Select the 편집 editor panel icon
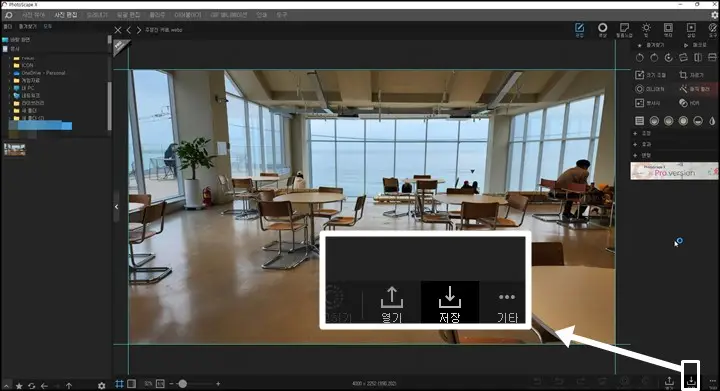This screenshot has width=720, height=391. click(x=579, y=30)
